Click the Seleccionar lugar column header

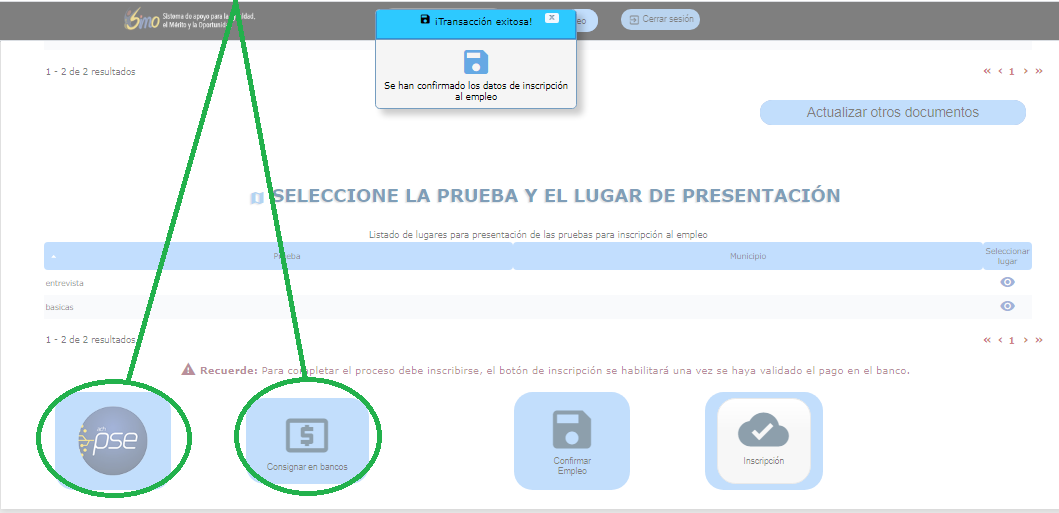(1006, 256)
